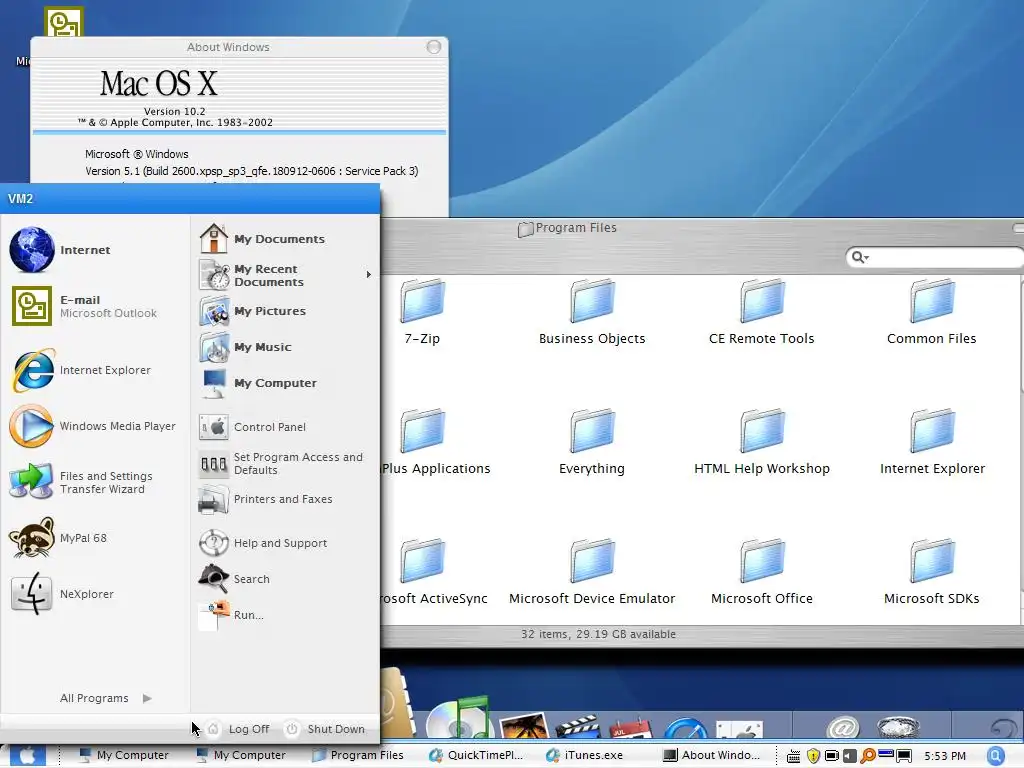Open the Microsoft SDKs folder
This screenshot has height=768, width=1024.
point(932,571)
